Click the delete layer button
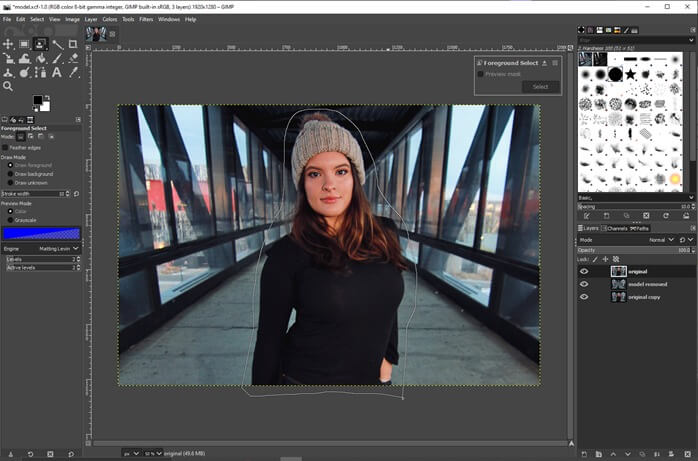 687,454
